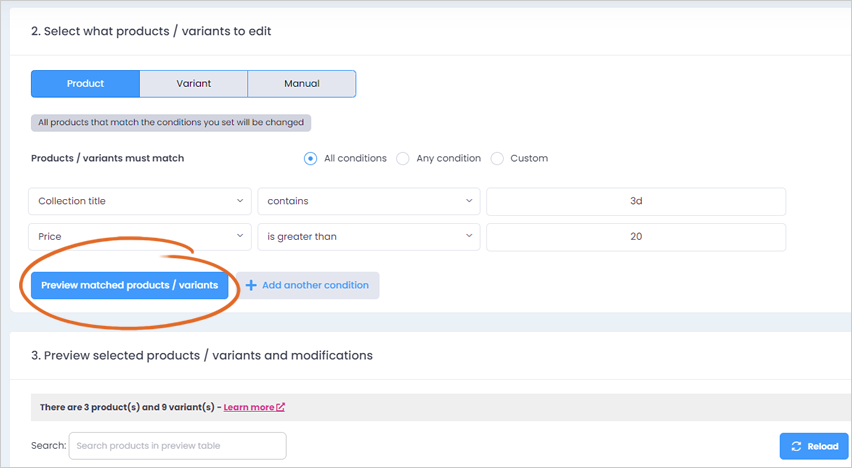Image resolution: width=852 pixels, height=468 pixels.
Task: Click the chevron on Collection title dropdown
Action: click(x=240, y=201)
